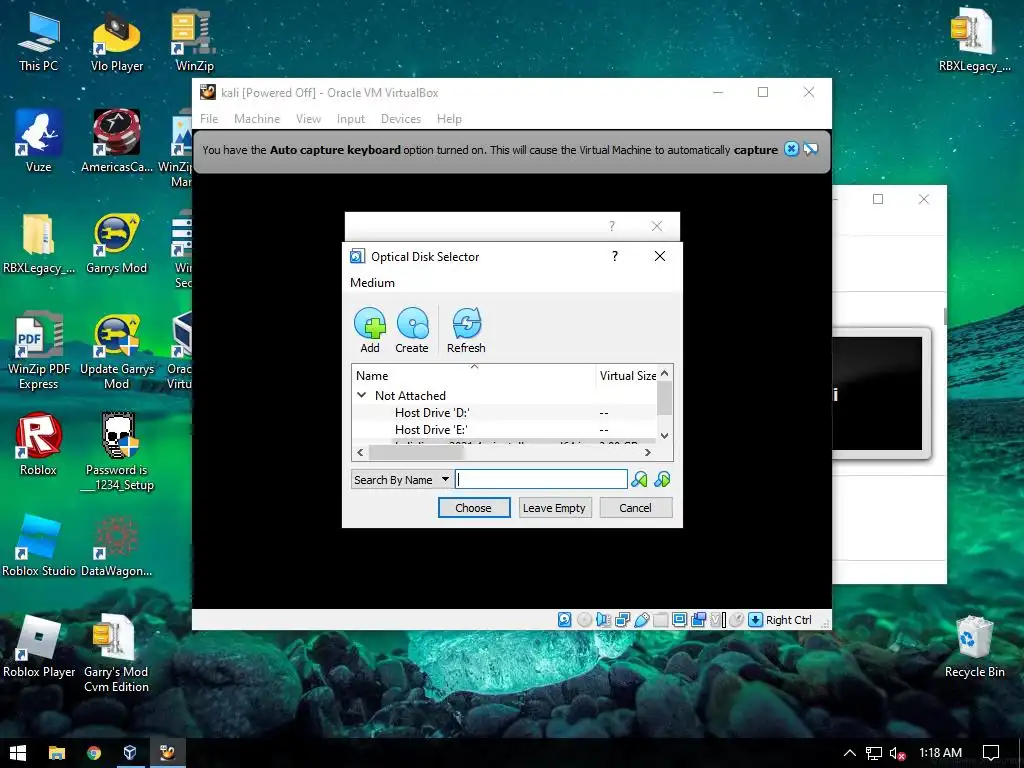The height and width of the screenshot is (768, 1024).
Task: Click the network status bar indicator
Action: (x=622, y=620)
